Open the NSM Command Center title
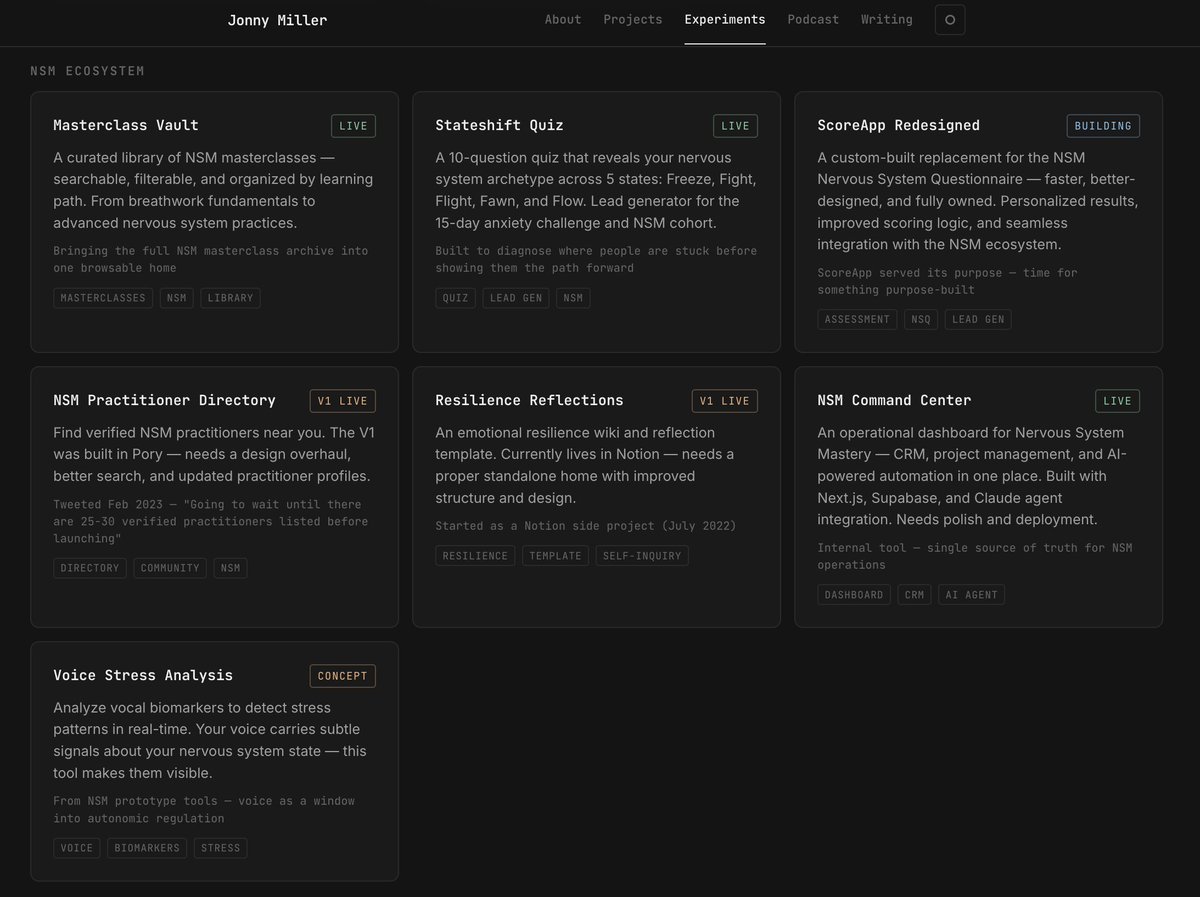1200x897 pixels. [x=894, y=400]
